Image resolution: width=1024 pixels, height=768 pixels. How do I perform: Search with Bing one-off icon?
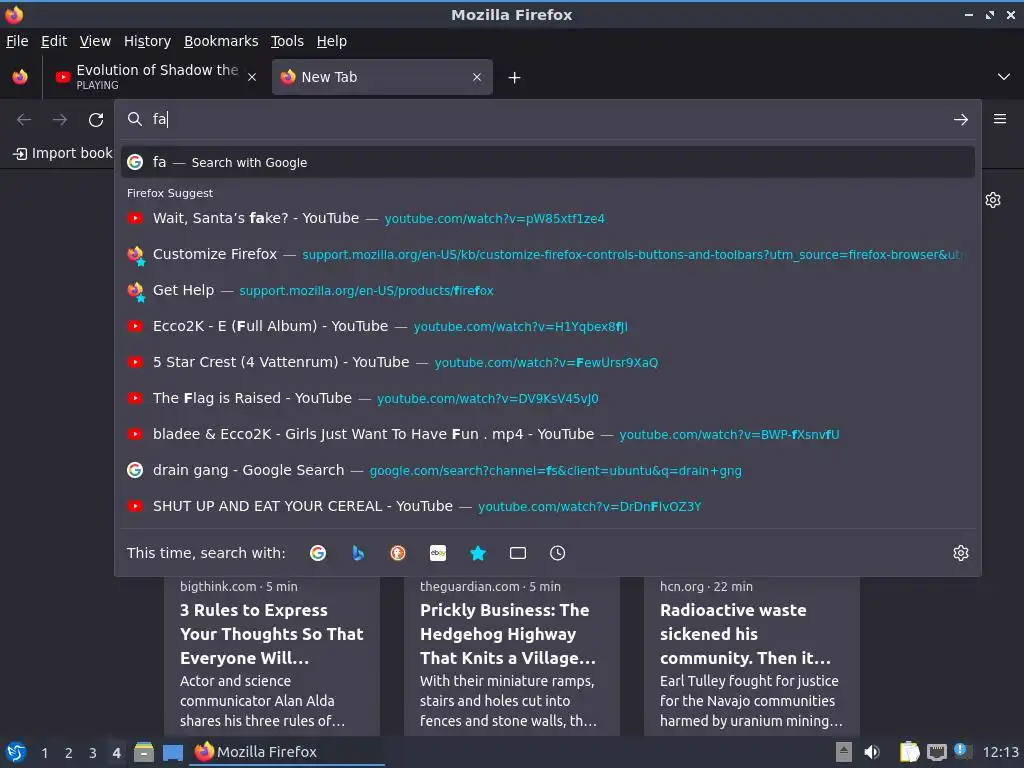click(358, 553)
